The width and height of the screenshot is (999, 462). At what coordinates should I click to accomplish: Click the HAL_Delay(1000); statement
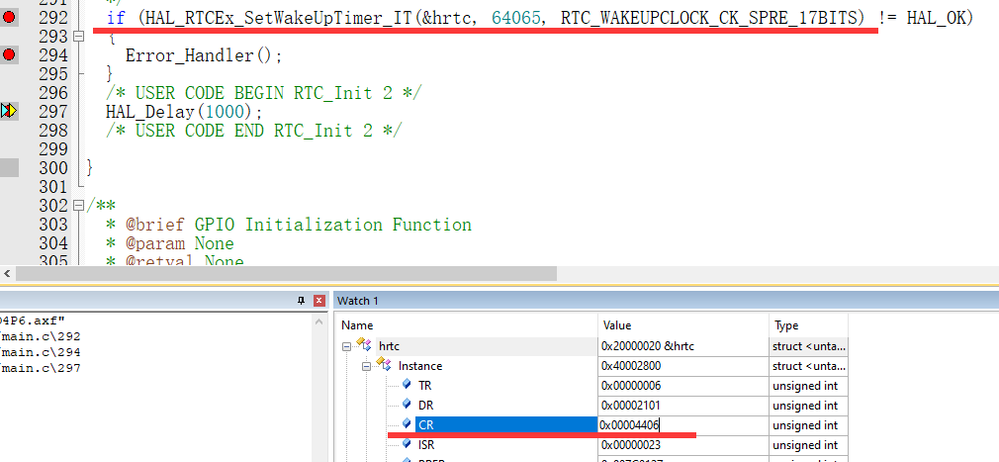(x=184, y=112)
